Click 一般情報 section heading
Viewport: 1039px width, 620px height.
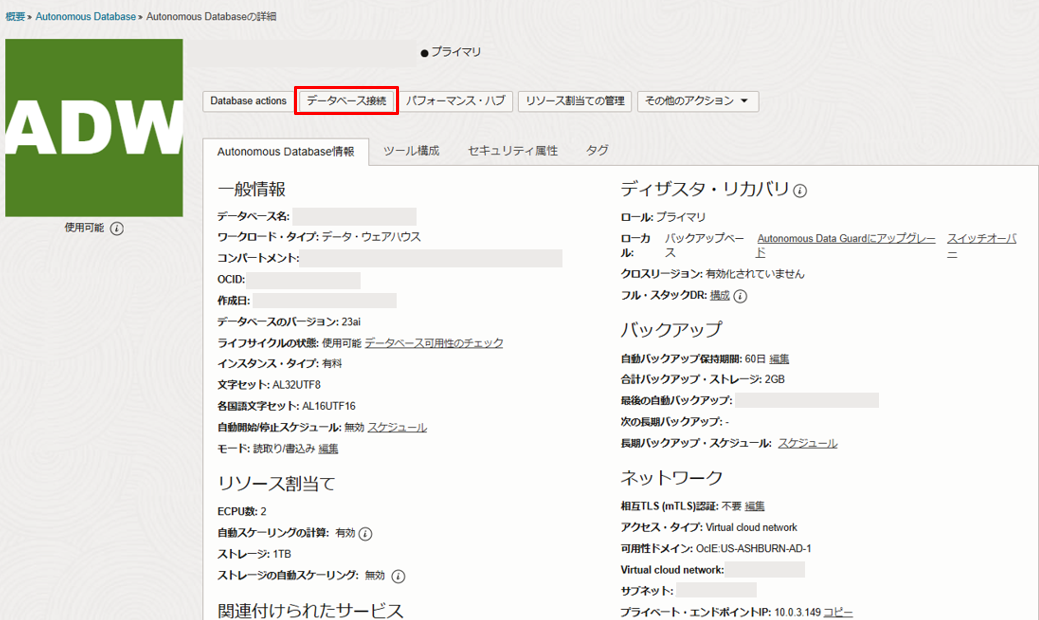pyautogui.click(x=251, y=189)
